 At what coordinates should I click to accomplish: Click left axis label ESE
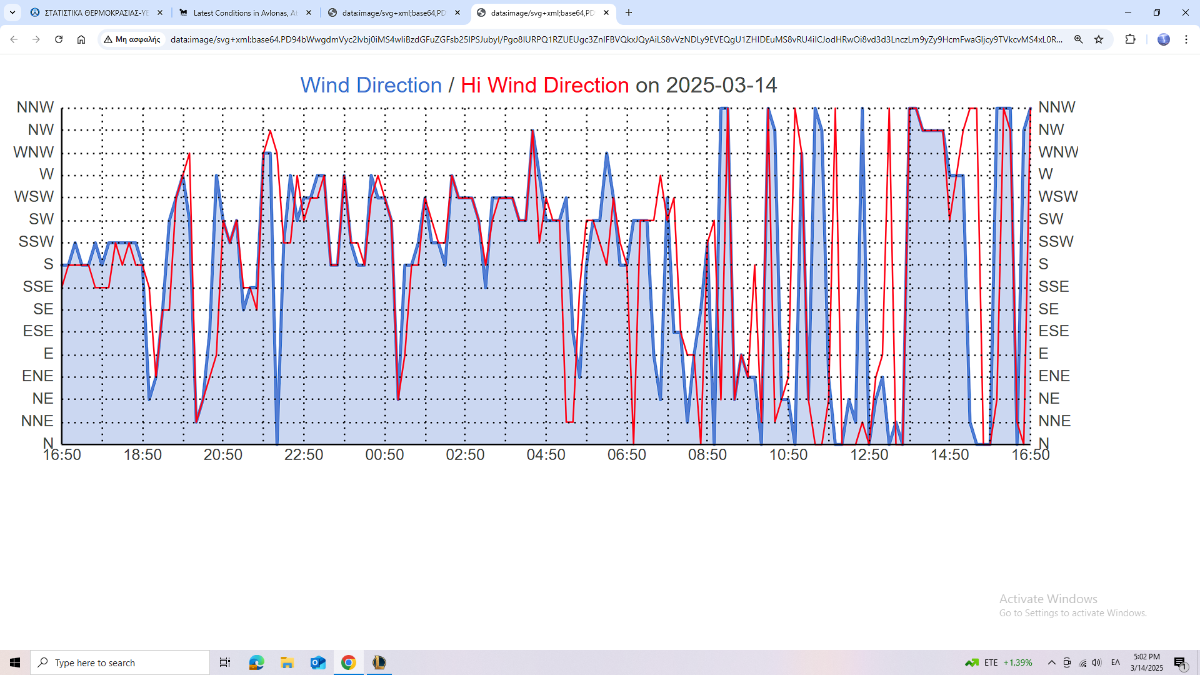coord(39,331)
